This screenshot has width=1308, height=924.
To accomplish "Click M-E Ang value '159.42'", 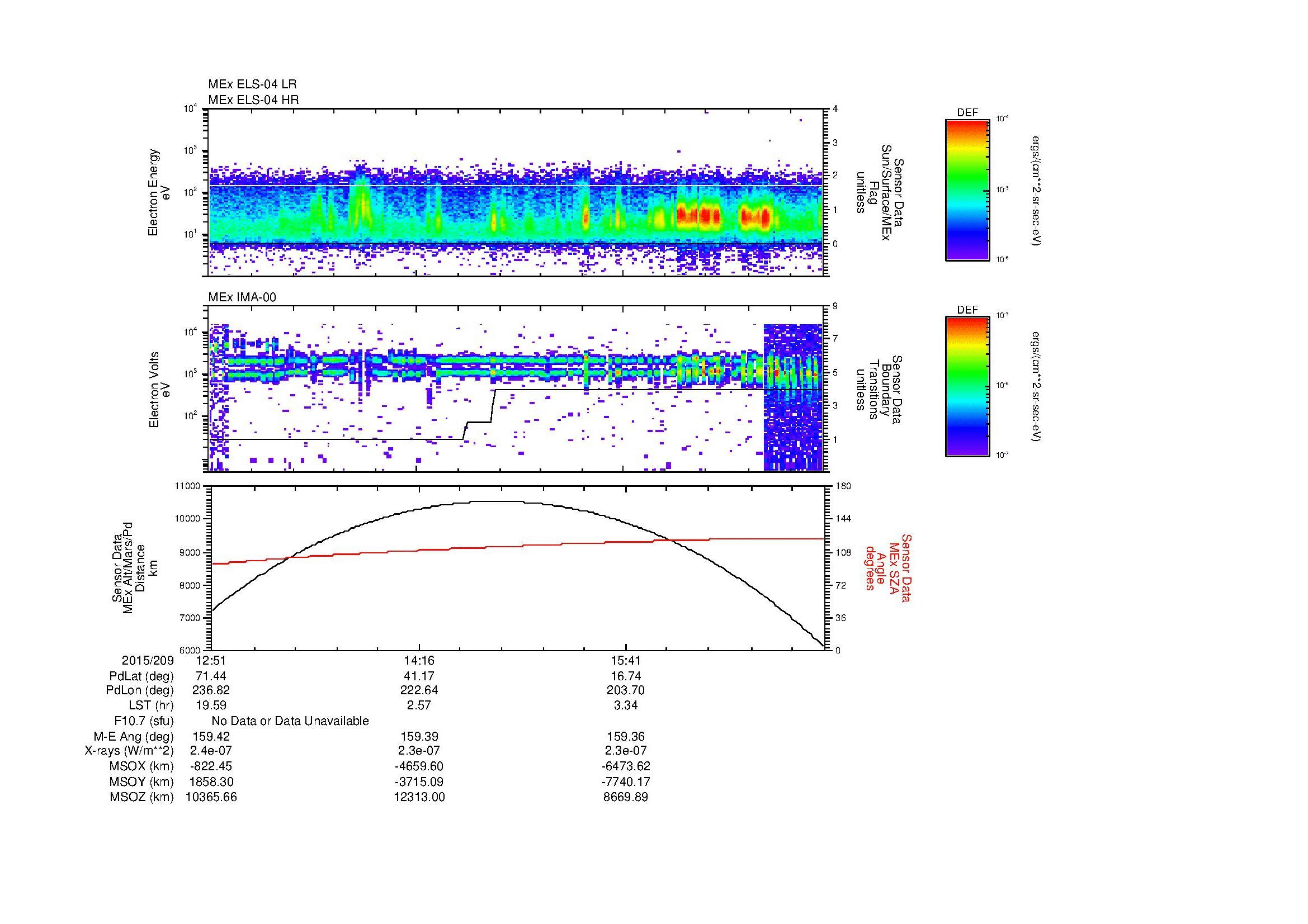I will [211, 736].
